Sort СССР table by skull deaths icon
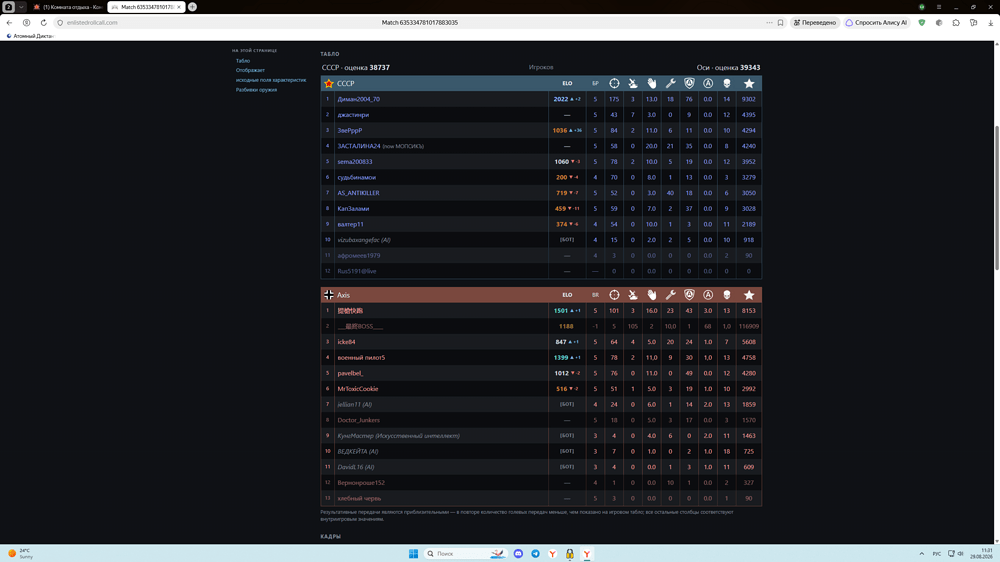Viewport: 1000px width, 562px height. click(726, 84)
